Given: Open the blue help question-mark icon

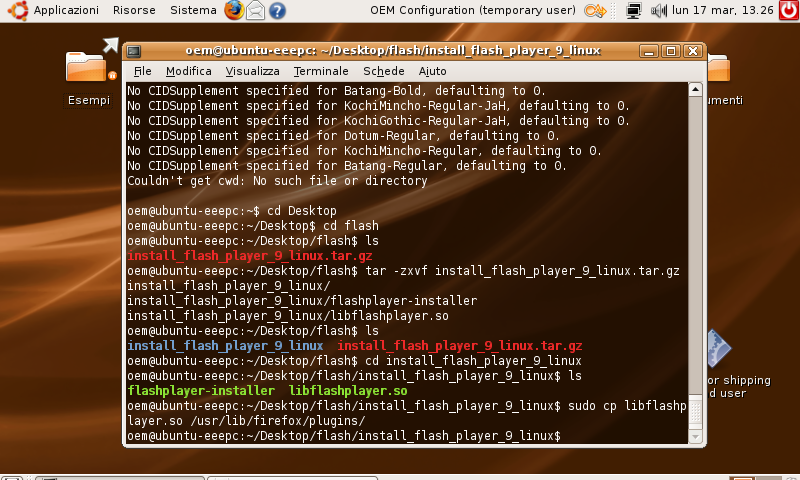Looking at the screenshot, I should pos(277,10).
